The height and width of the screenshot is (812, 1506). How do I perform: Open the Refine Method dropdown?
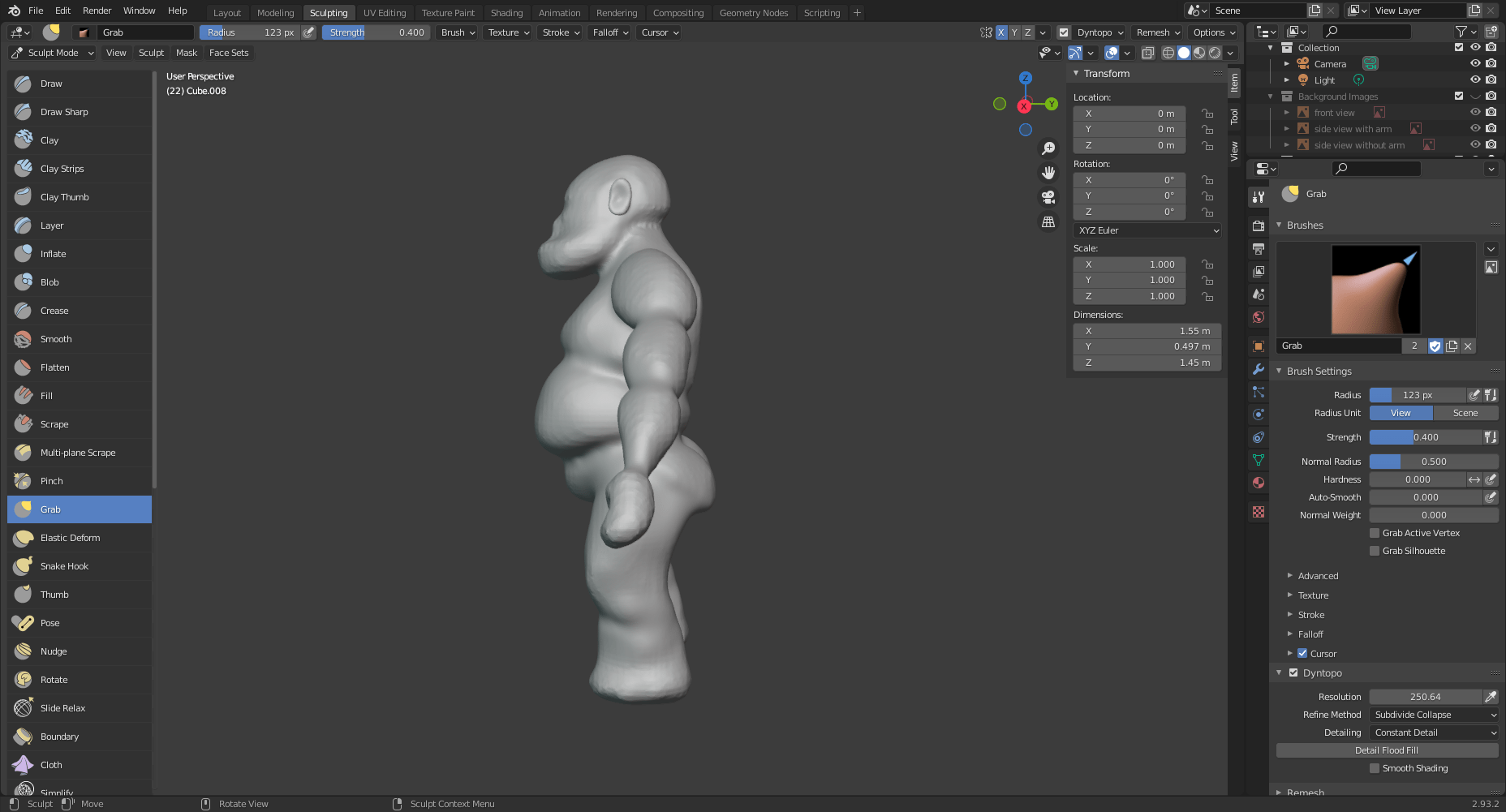coord(1433,715)
